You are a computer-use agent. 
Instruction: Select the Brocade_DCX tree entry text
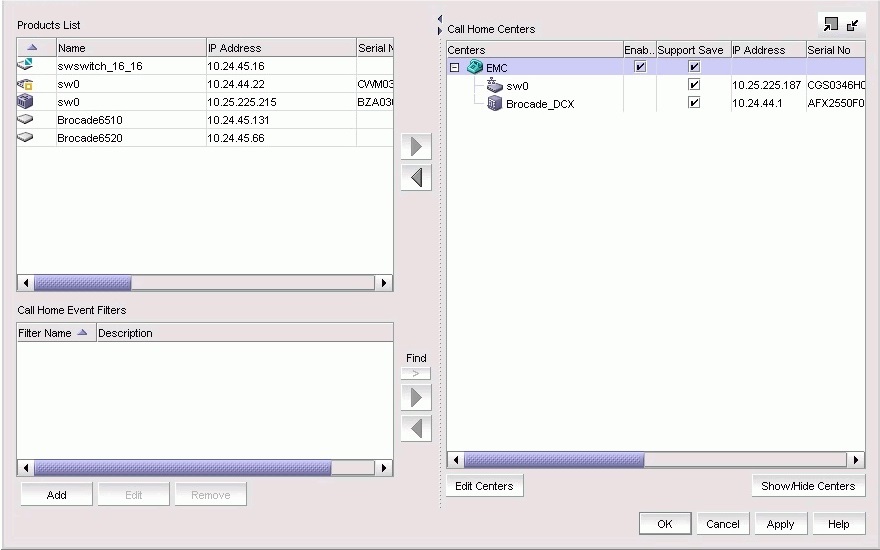pyautogui.click(x=540, y=104)
